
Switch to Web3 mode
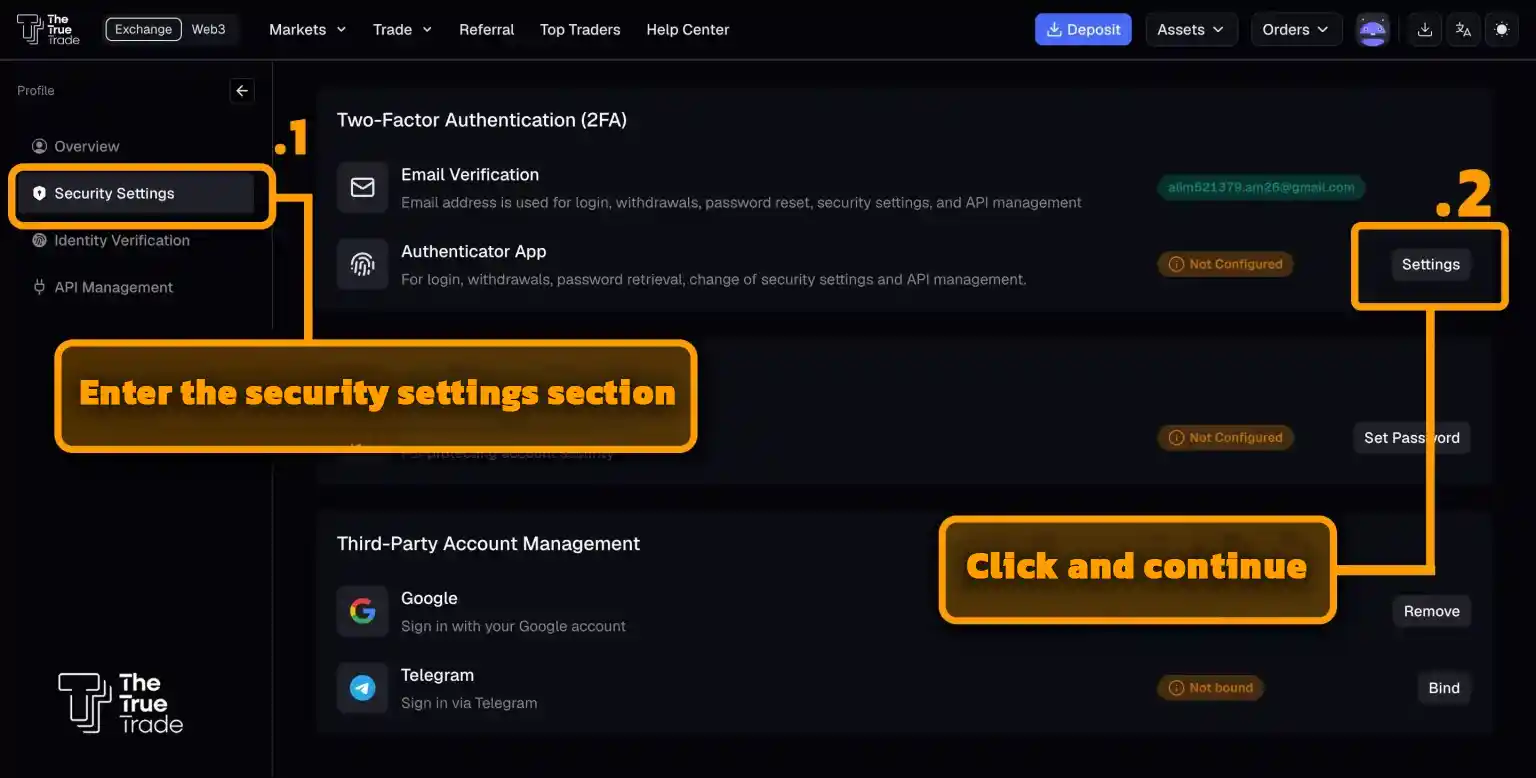point(209,30)
